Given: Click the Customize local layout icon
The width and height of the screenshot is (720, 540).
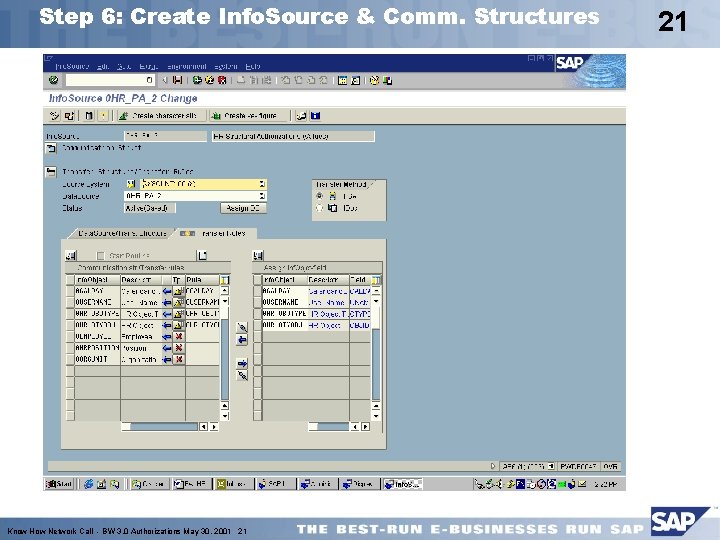Looking at the screenshot, I should (387, 80).
